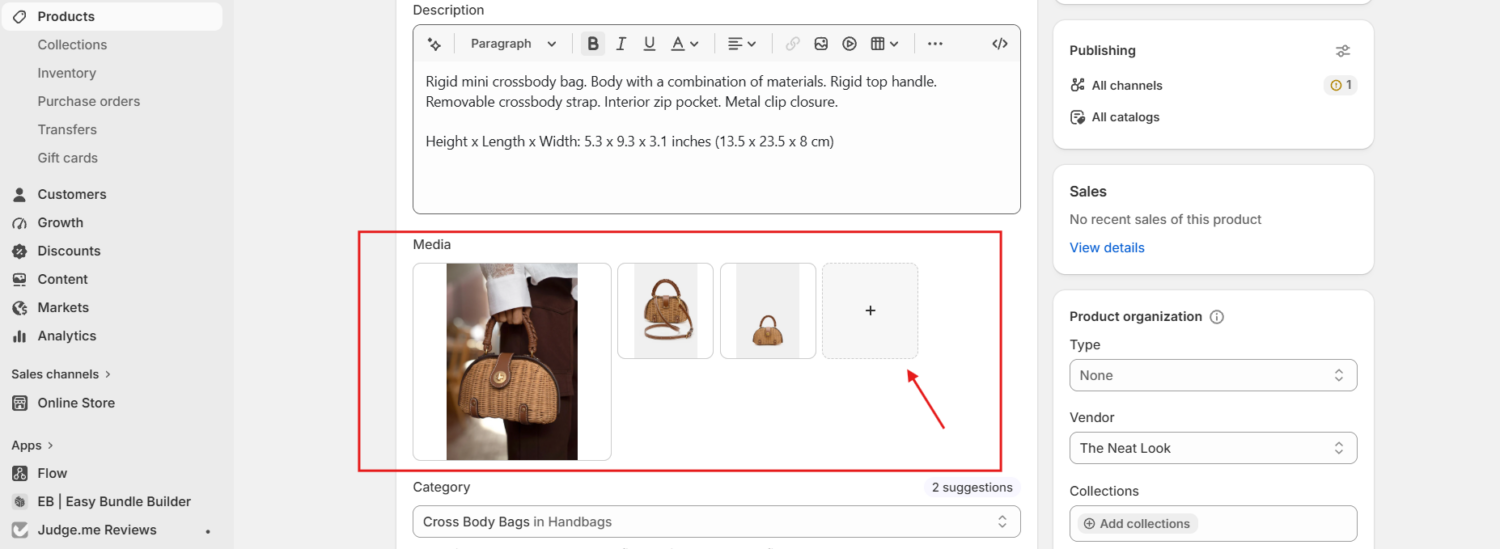This screenshot has width=1500, height=549.
Task: View the 2 suggestions category badge
Action: coord(972,488)
